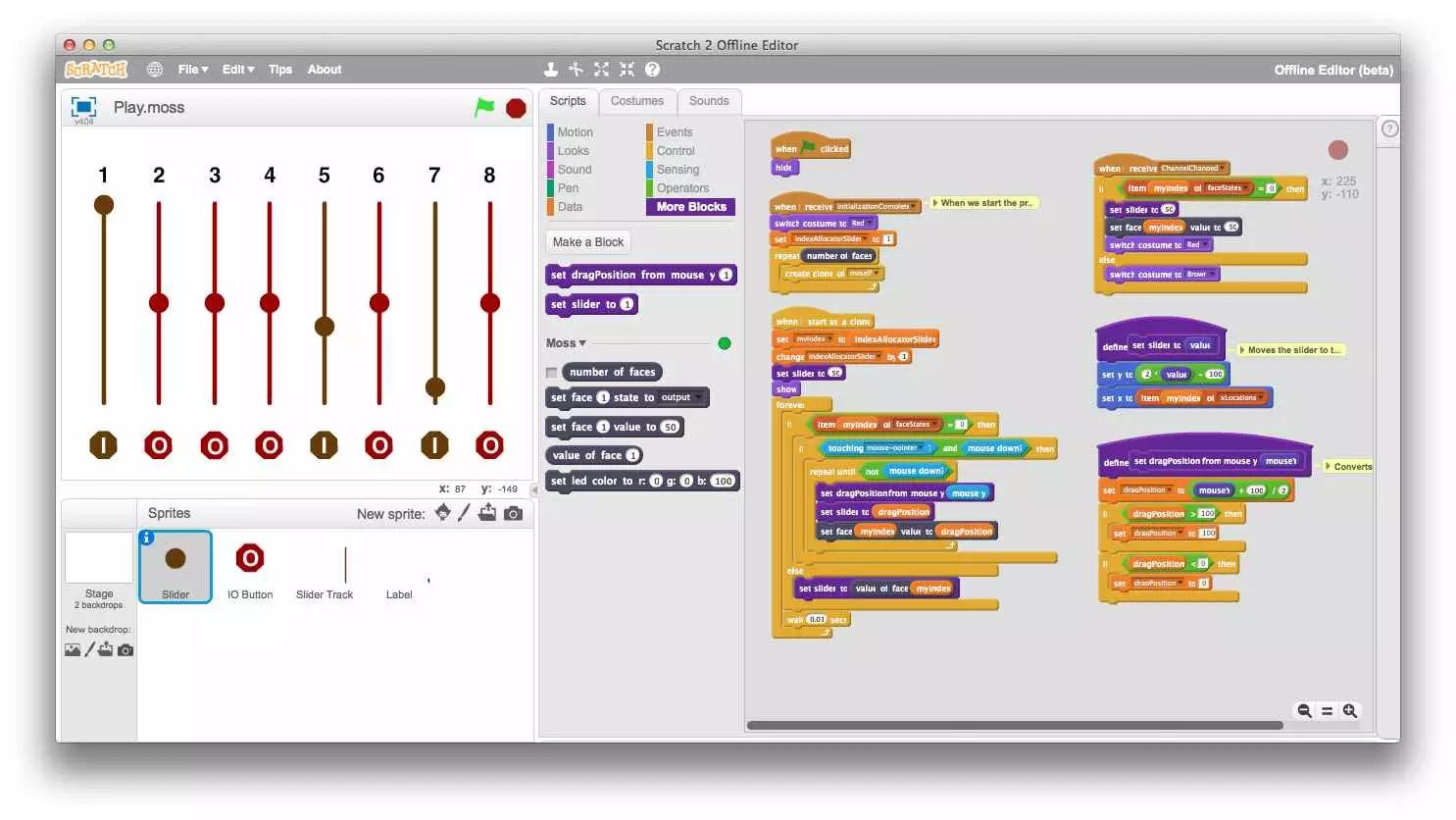Viewport: 1456px width, 820px height.
Task: Select the Grow sprite tool
Action: tap(601, 69)
